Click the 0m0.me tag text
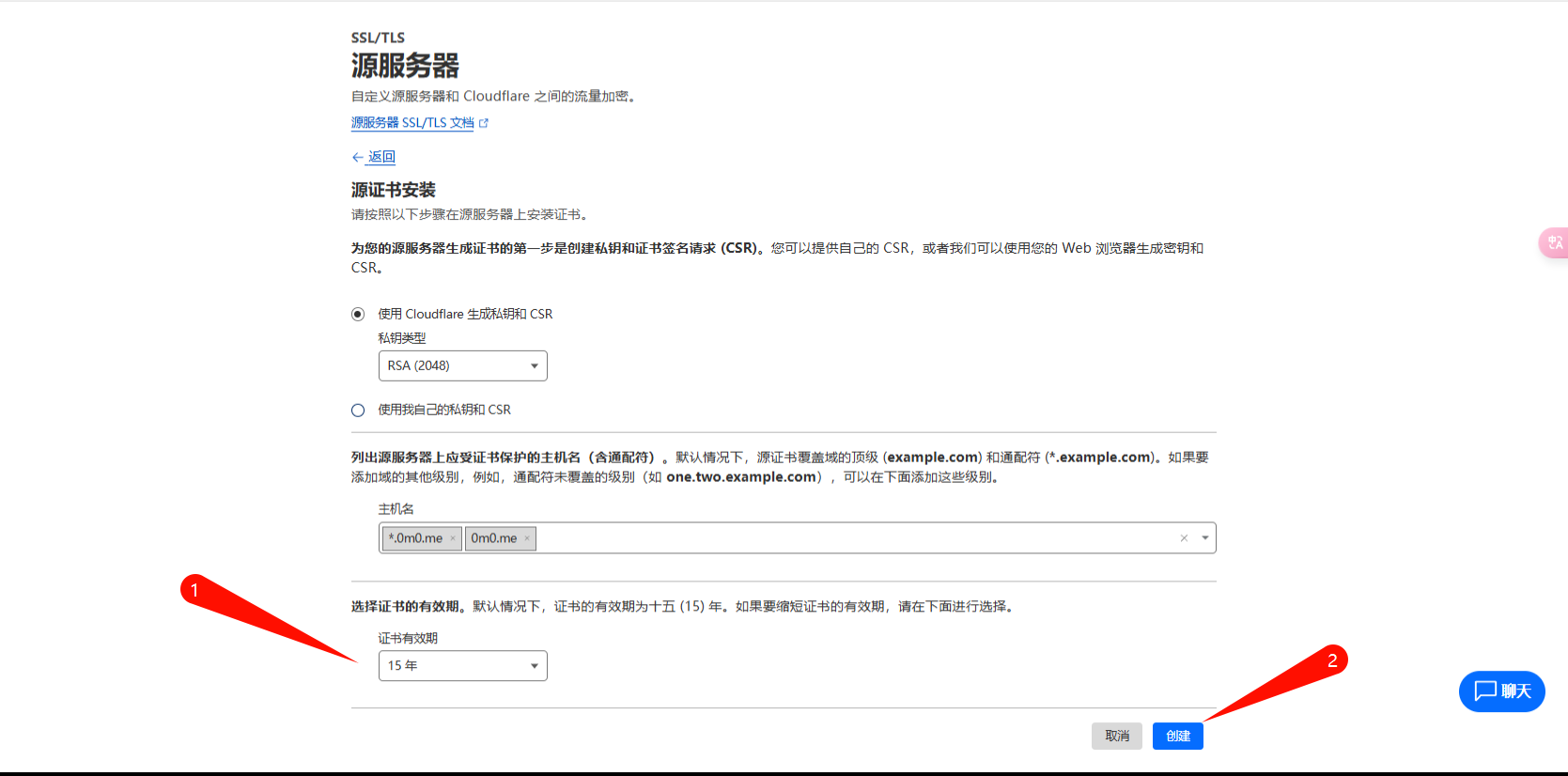The width and height of the screenshot is (1568, 776). click(x=493, y=538)
